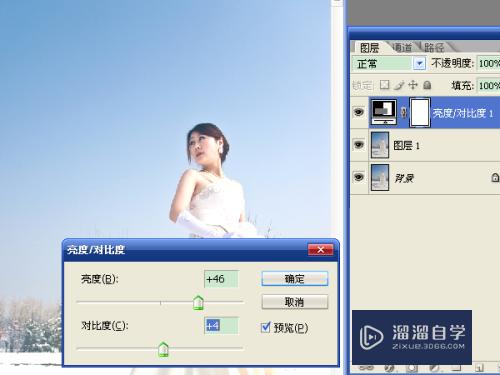This screenshot has width=500, height=375.
Task: Toggle lock transparent pixels icon
Action: click(384, 85)
